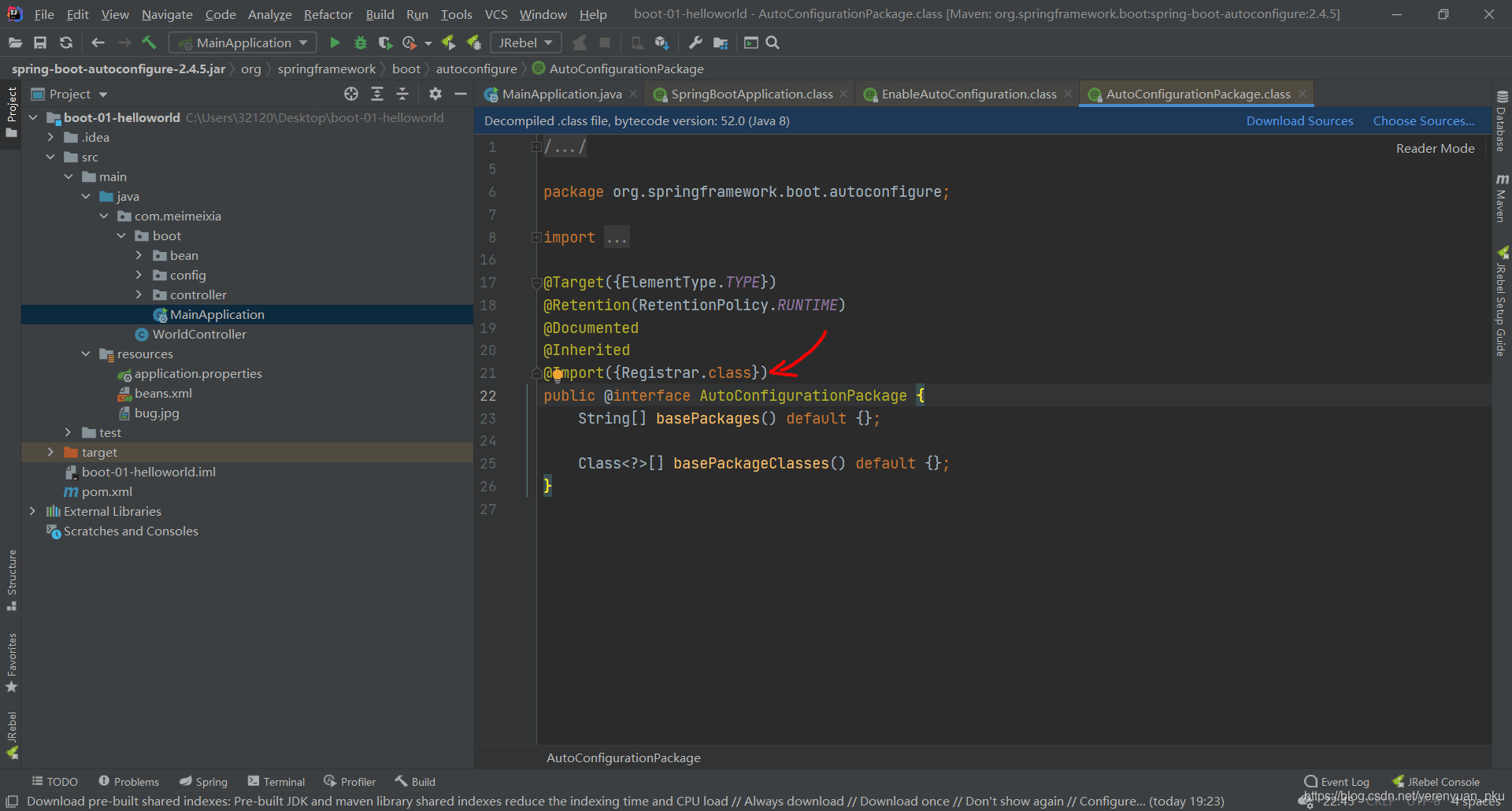Open Project panel gear options
This screenshot has height=811, width=1512.
(x=435, y=94)
